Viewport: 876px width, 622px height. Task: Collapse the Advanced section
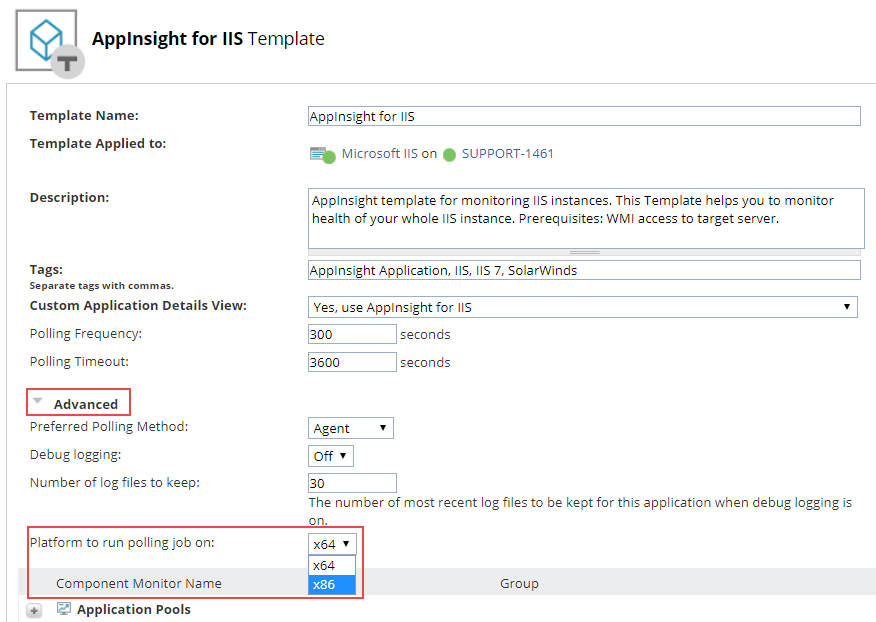point(38,402)
